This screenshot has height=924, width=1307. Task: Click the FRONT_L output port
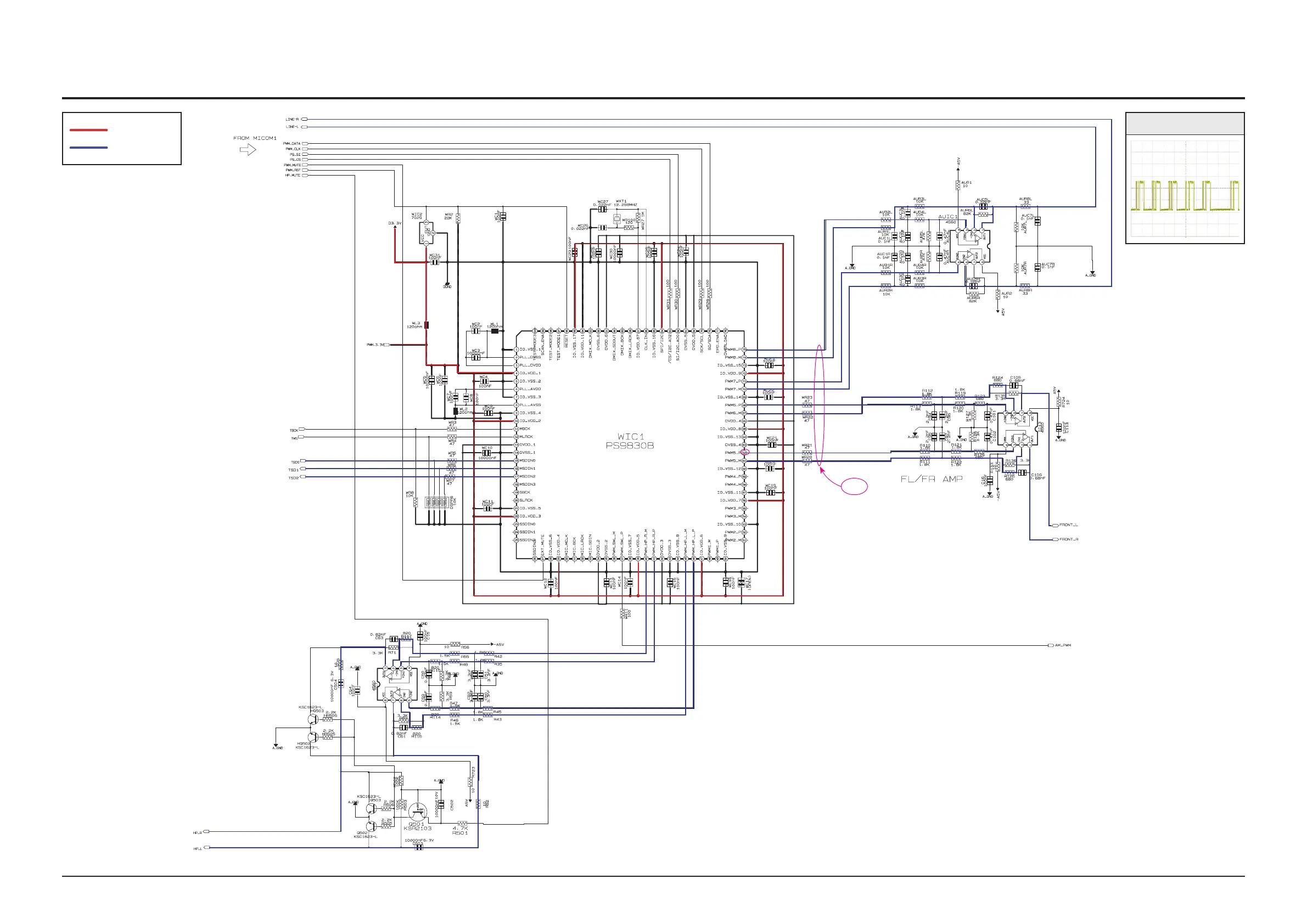[x=1056, y=525]
